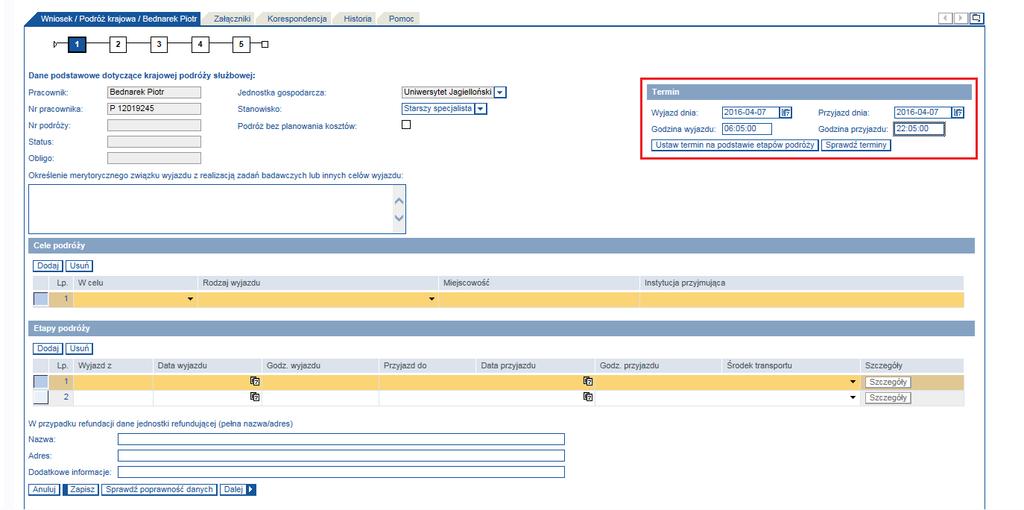Click Sprawdź poprawność danych button
Viewport: 1024px width, 510px height.
tap(159, 489)
